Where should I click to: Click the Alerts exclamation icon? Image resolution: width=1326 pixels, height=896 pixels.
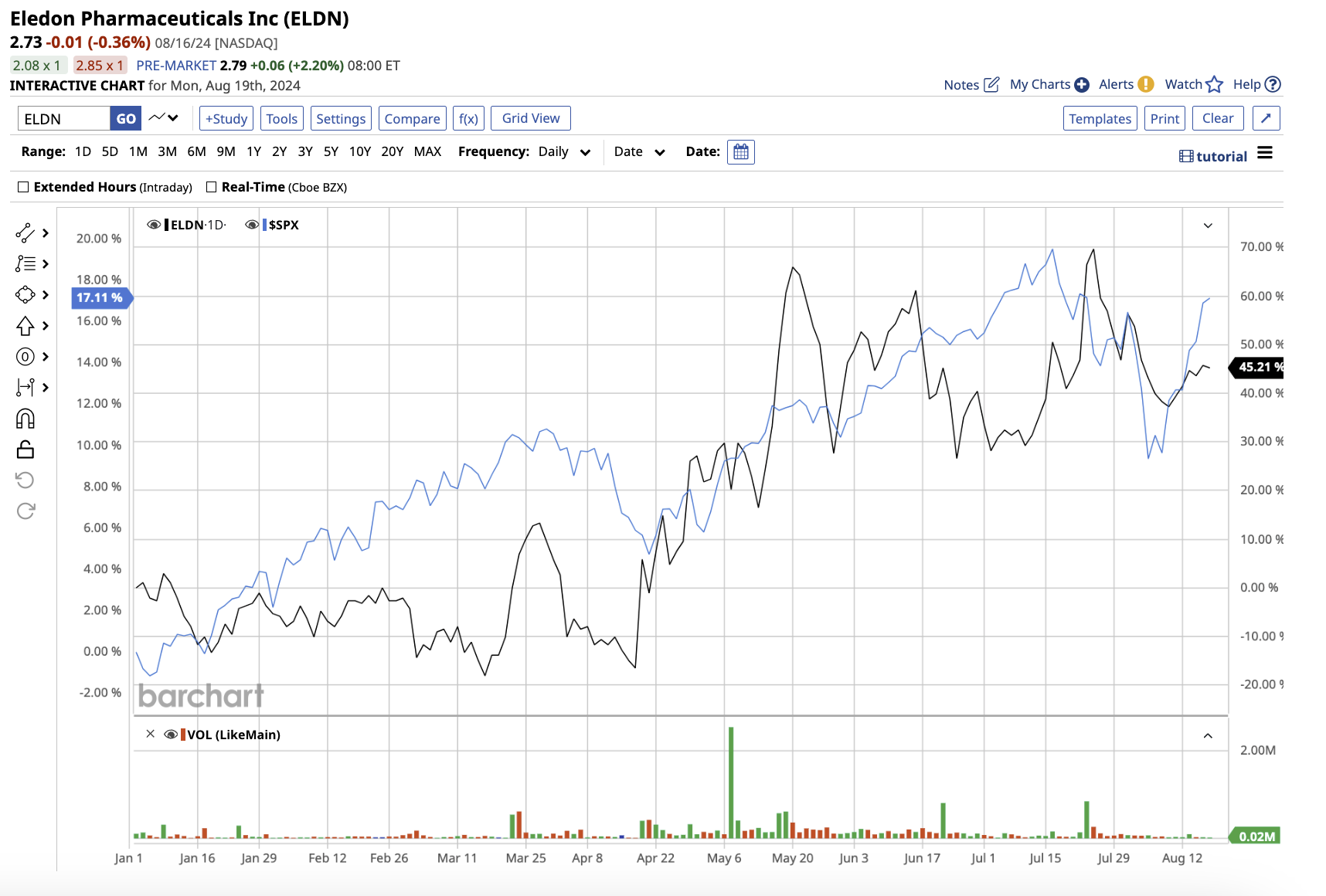point(1146,84)
